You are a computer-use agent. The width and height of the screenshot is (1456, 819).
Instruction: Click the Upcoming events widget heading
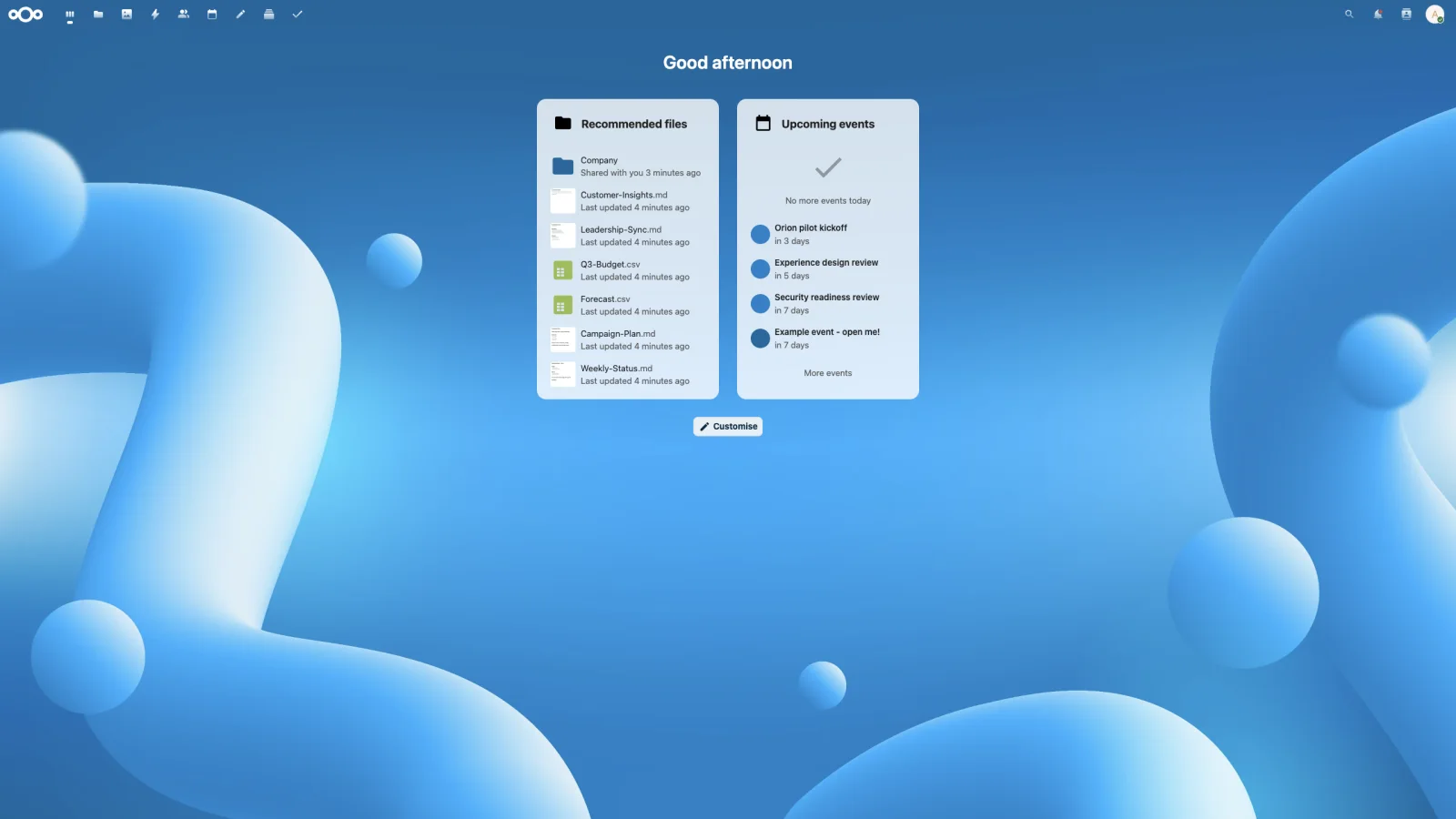pyautogui.click(x=828, y=124)
